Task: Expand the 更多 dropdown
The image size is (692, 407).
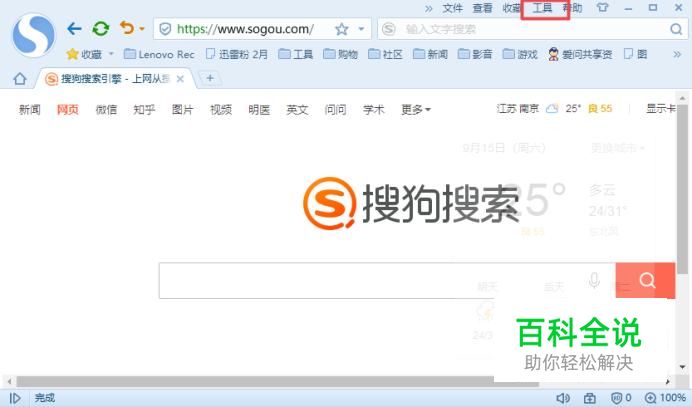Action: coord(416,109)
